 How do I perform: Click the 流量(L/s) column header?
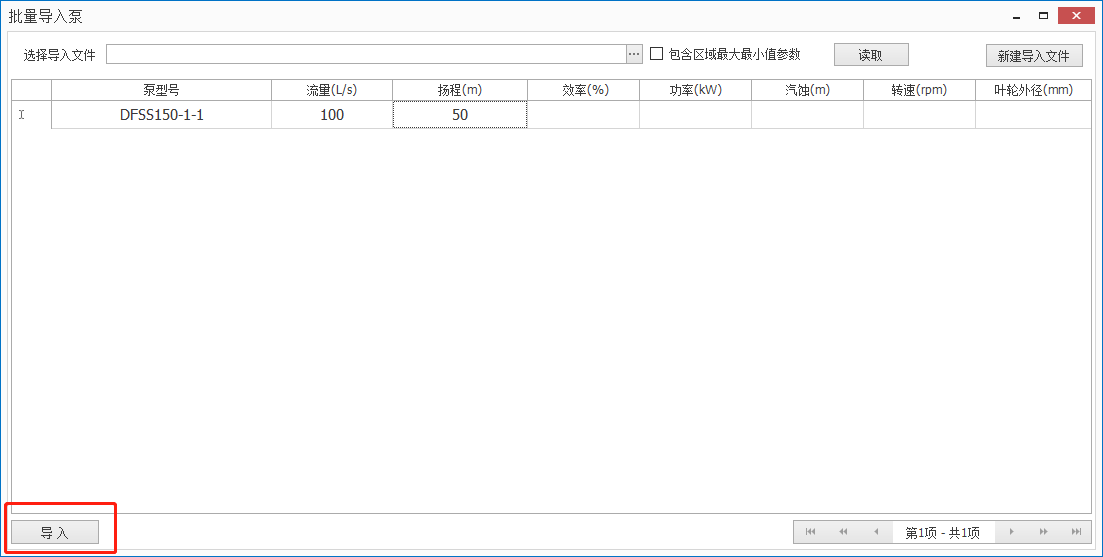pos(332,90)
